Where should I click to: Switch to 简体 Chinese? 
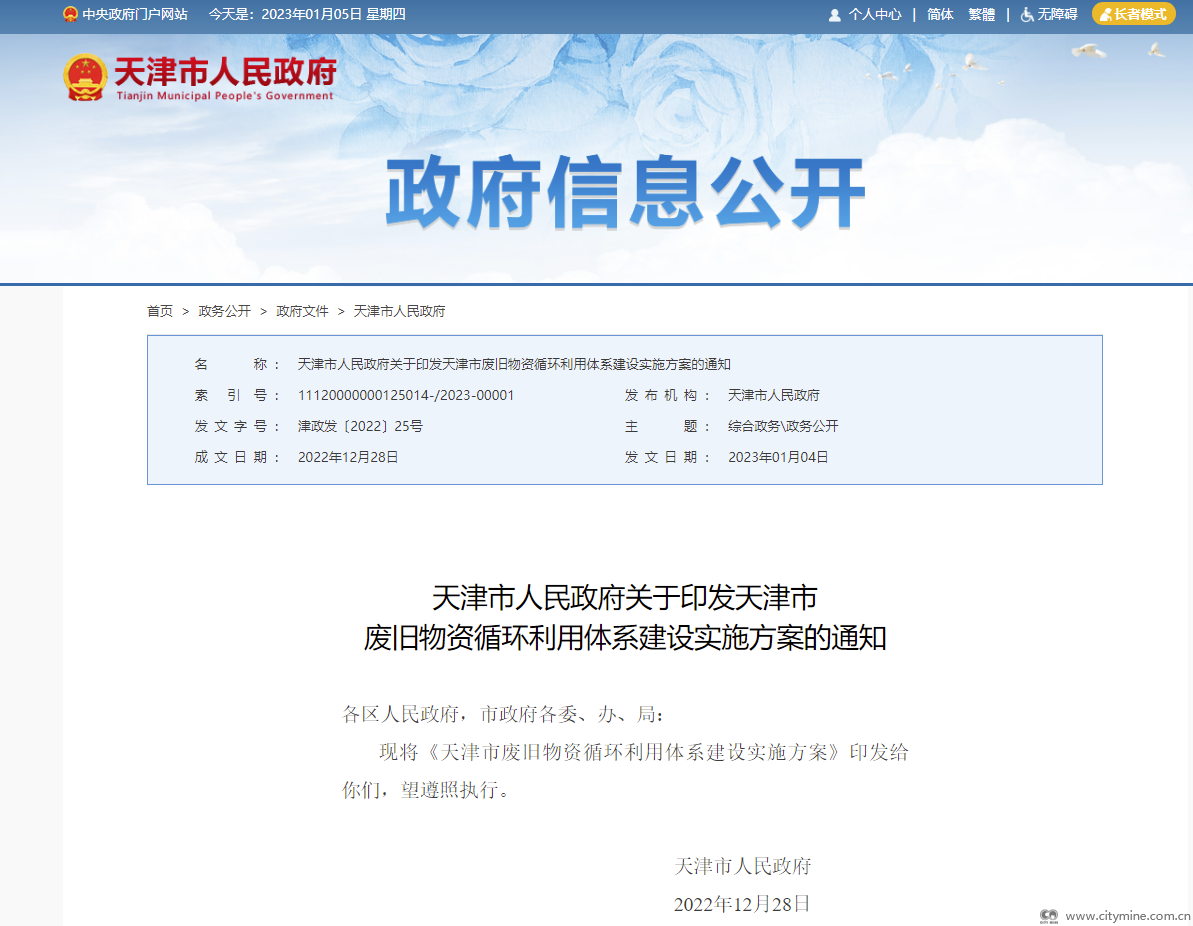(x=940, y=15)
